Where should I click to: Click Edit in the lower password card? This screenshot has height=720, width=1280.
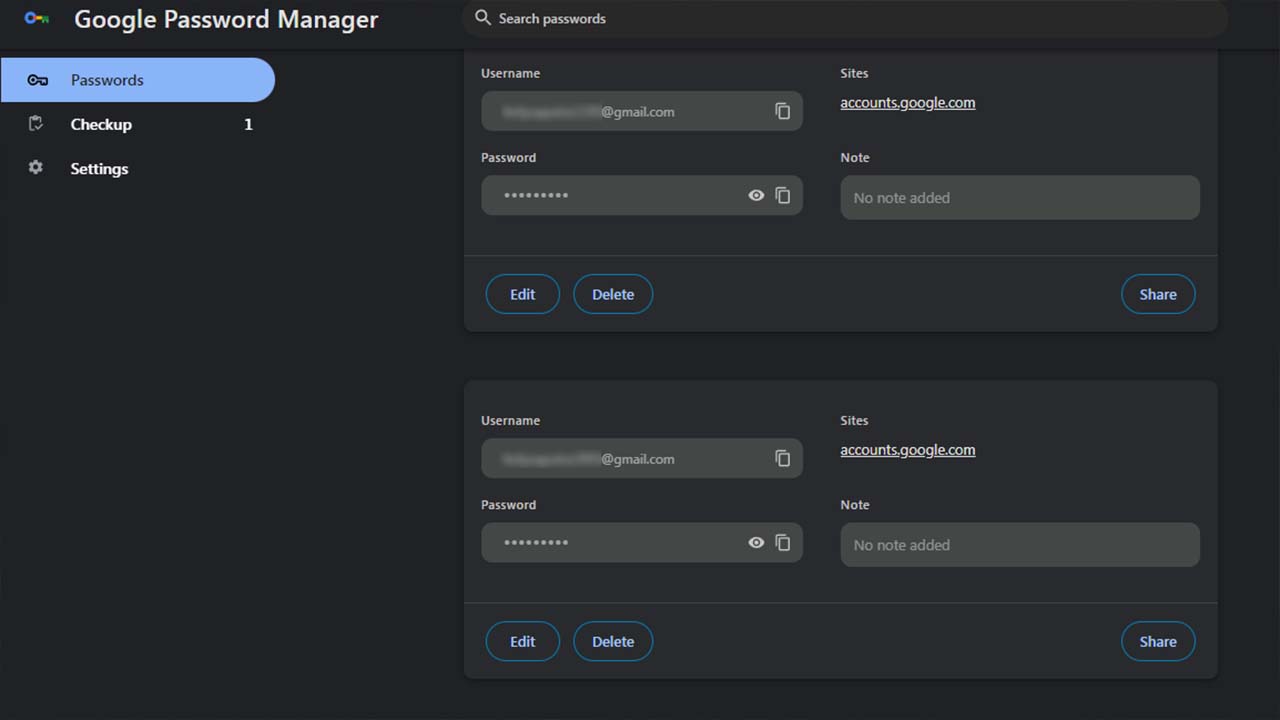[x=522, y=641]
